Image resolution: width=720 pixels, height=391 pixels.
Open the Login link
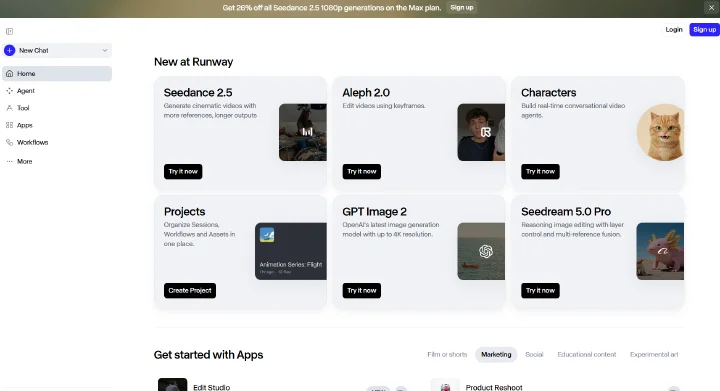pos(674,29)
